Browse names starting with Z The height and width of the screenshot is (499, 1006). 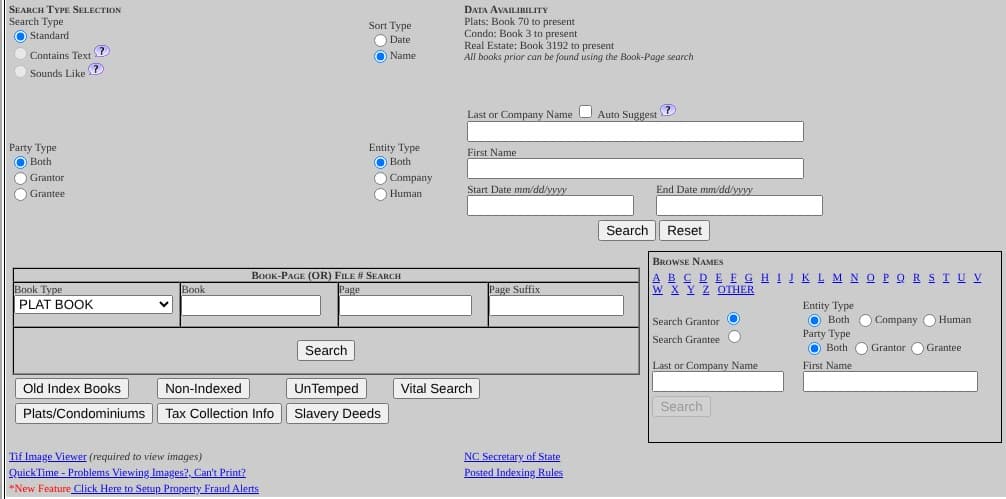pos(706,290)
